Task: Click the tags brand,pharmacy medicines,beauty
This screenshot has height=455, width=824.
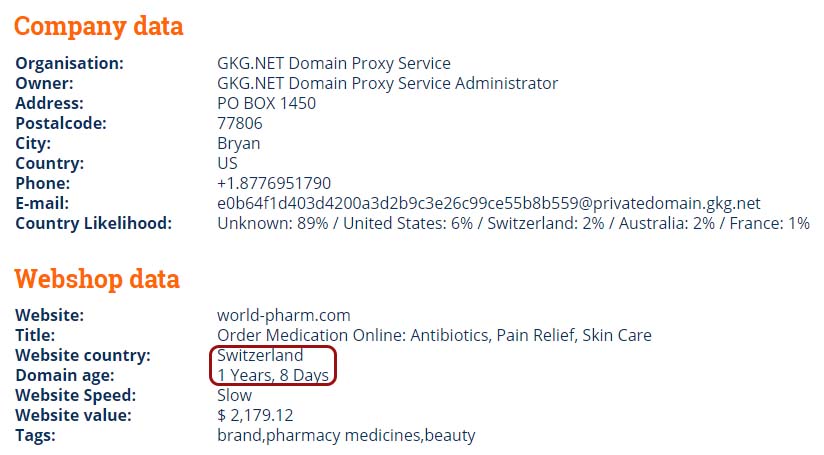Action: pyautogui.click(x=346, y=436)
